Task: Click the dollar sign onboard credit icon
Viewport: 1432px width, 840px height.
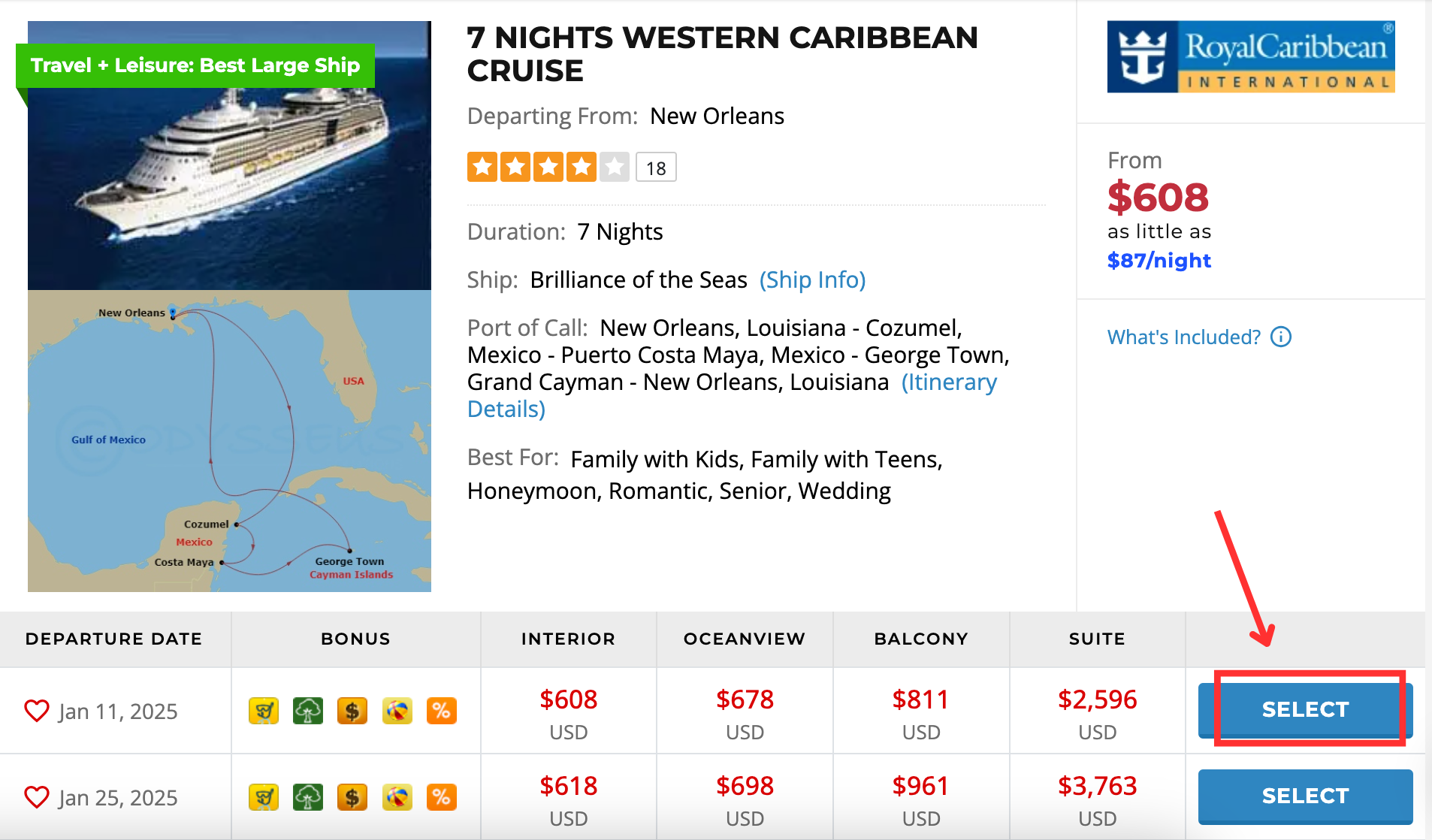Action: [x=353, y=711]
